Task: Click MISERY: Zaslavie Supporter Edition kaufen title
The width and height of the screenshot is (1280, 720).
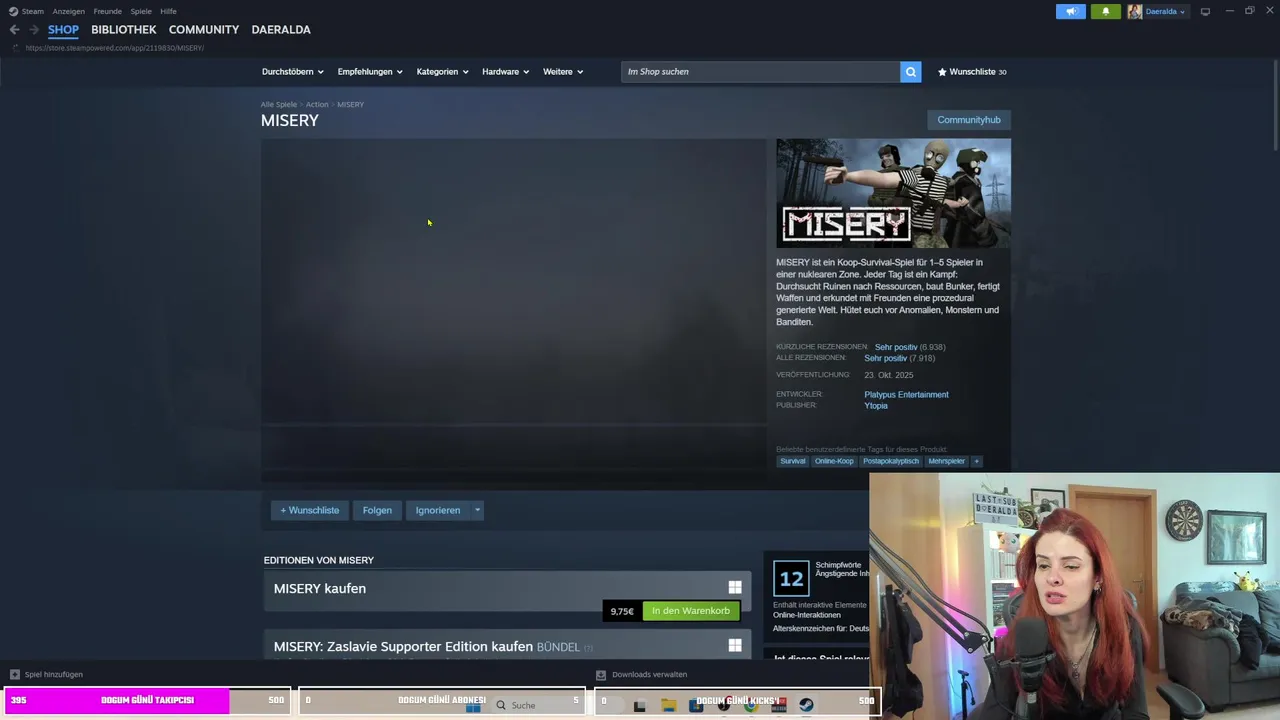Action: click(x=403, y=646)
